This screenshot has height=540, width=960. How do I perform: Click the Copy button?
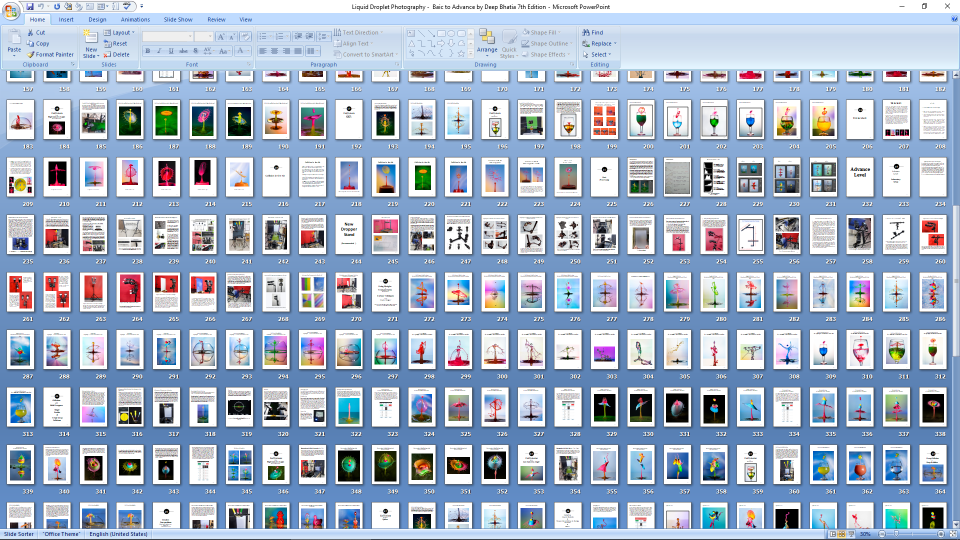(x=38, y=44)
